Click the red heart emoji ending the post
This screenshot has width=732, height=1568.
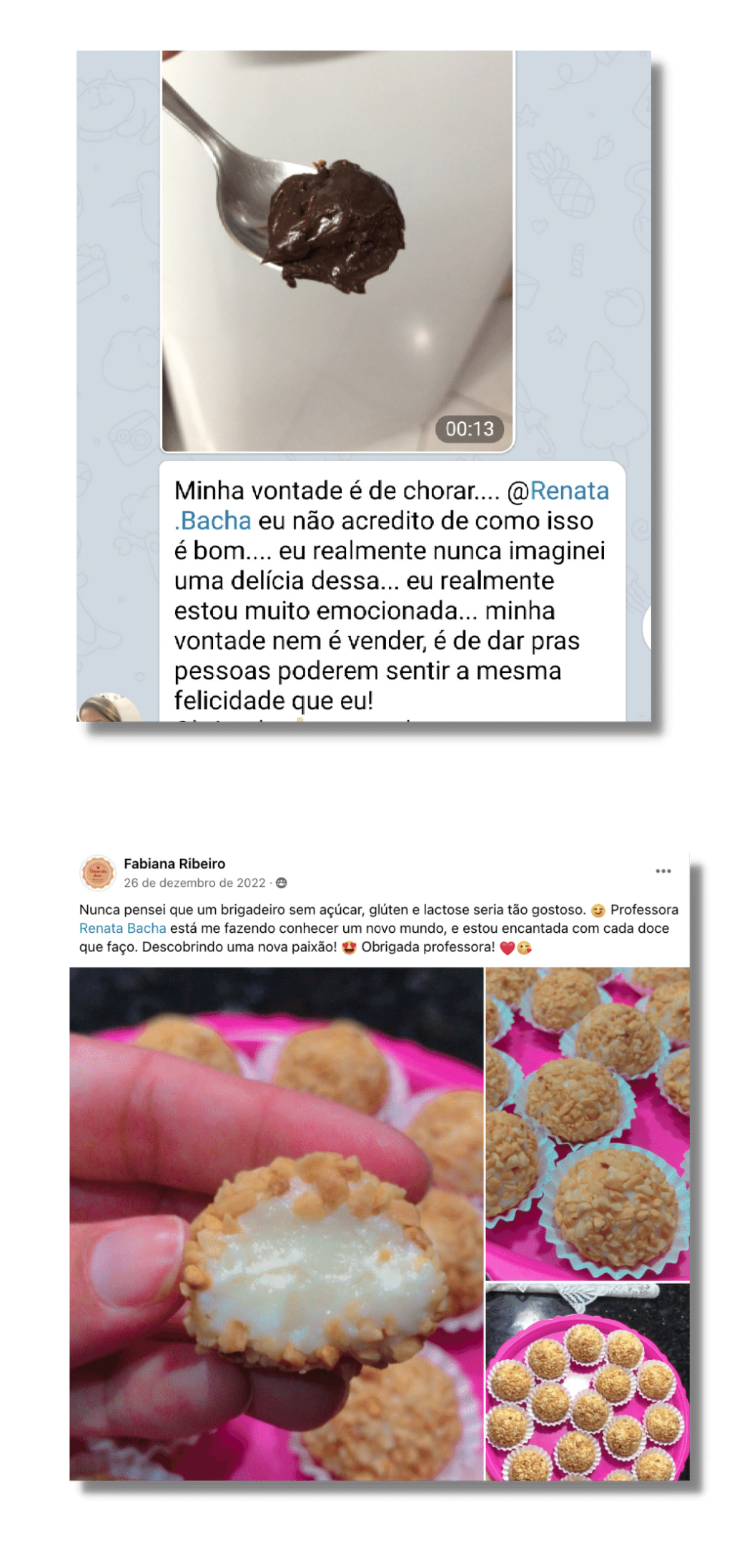[507, 948]
